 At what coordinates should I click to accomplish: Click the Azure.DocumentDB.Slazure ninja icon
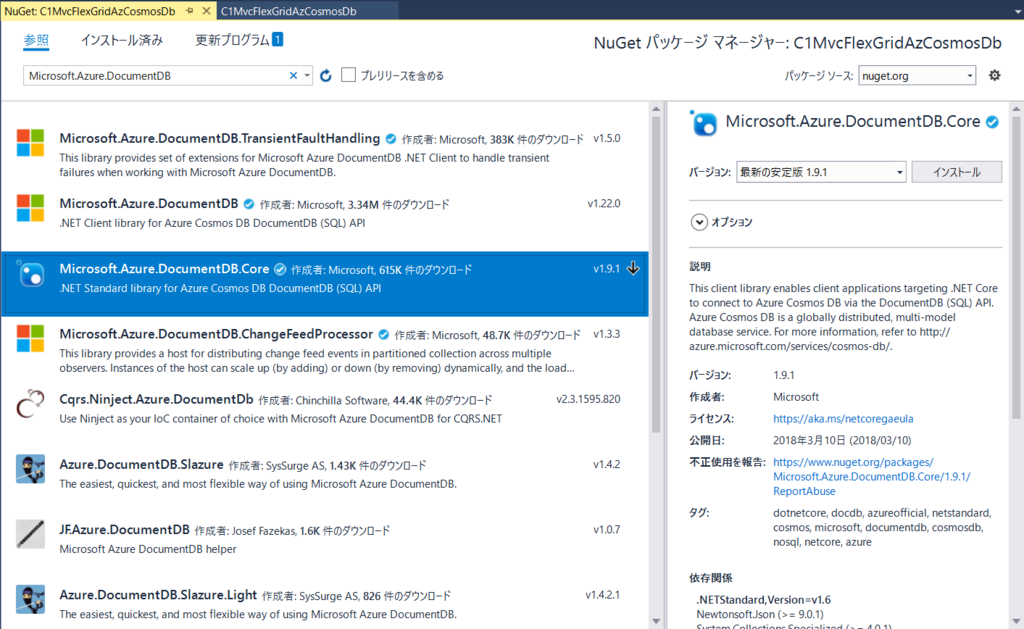pyautogui.click(x=30, y=469)
